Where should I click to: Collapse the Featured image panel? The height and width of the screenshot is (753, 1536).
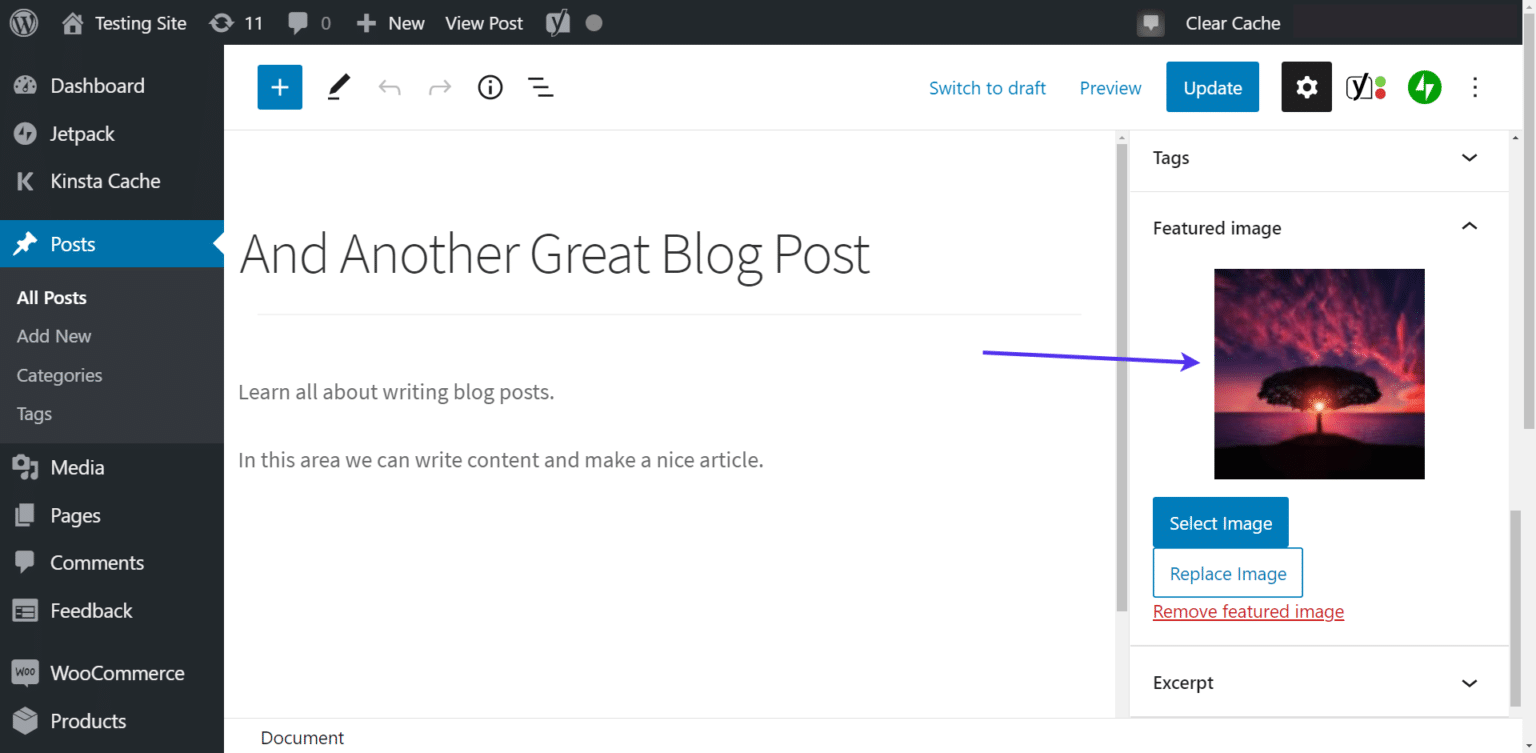point(1468,227)
